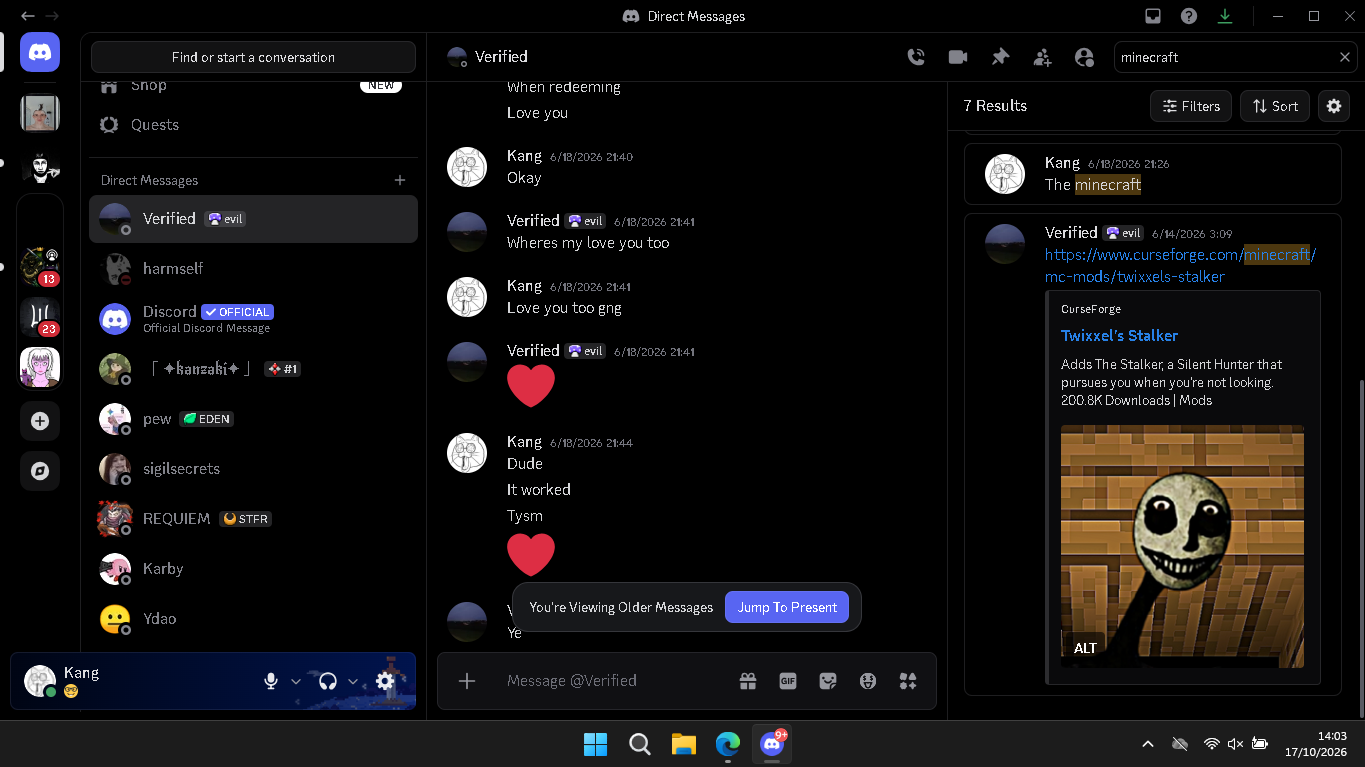Click the Message @Verified text field

614,681
